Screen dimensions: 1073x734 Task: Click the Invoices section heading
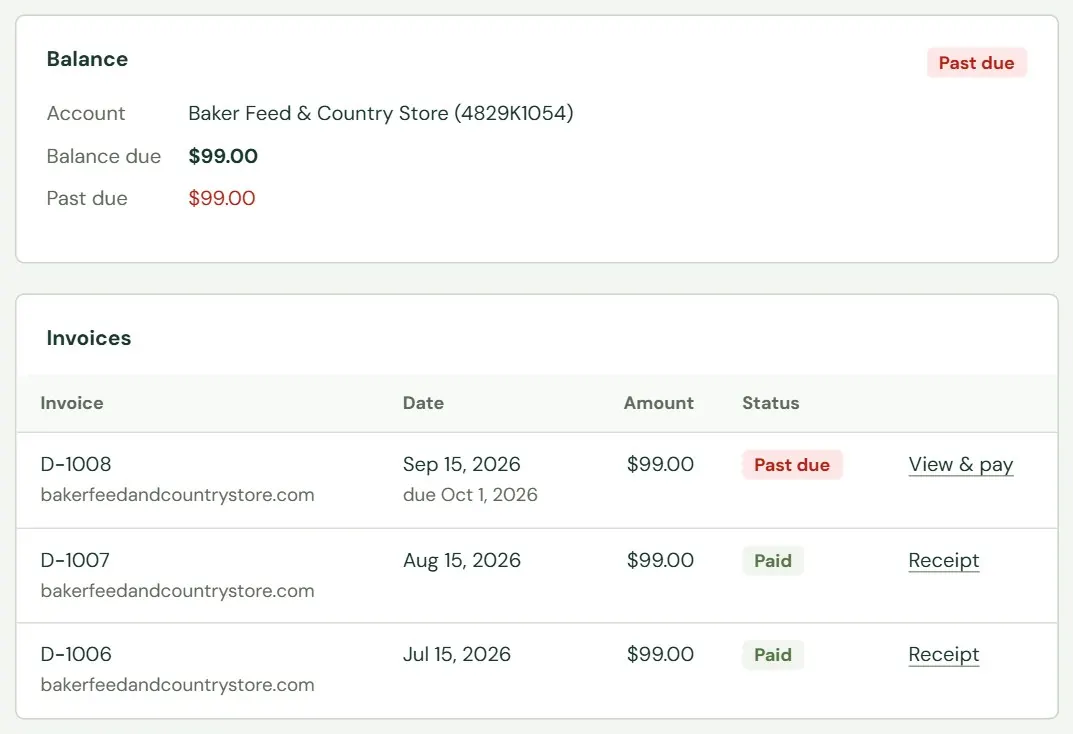(89, 338)
